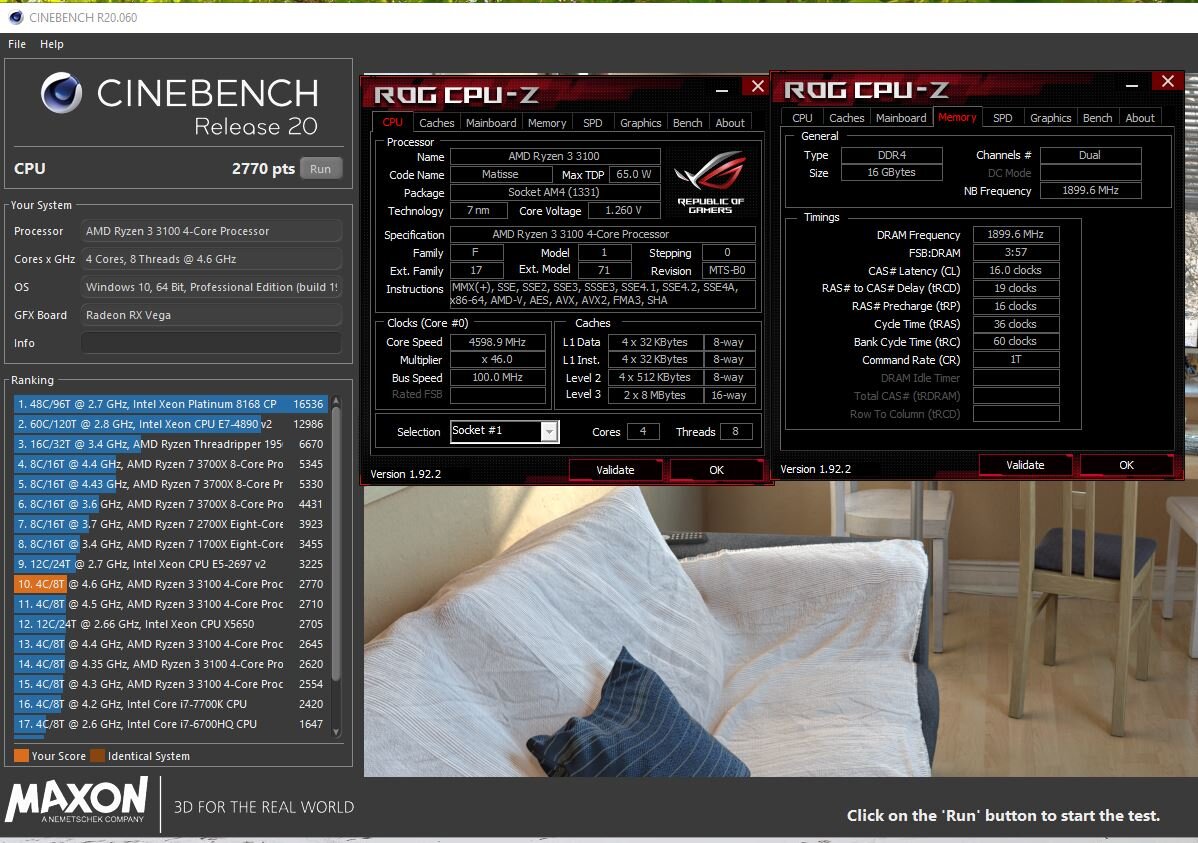1198x843 pixels.
Task: Select highlighted 4.6 GHz Ryzen 3 3100 row
Action: pos(170,584)
